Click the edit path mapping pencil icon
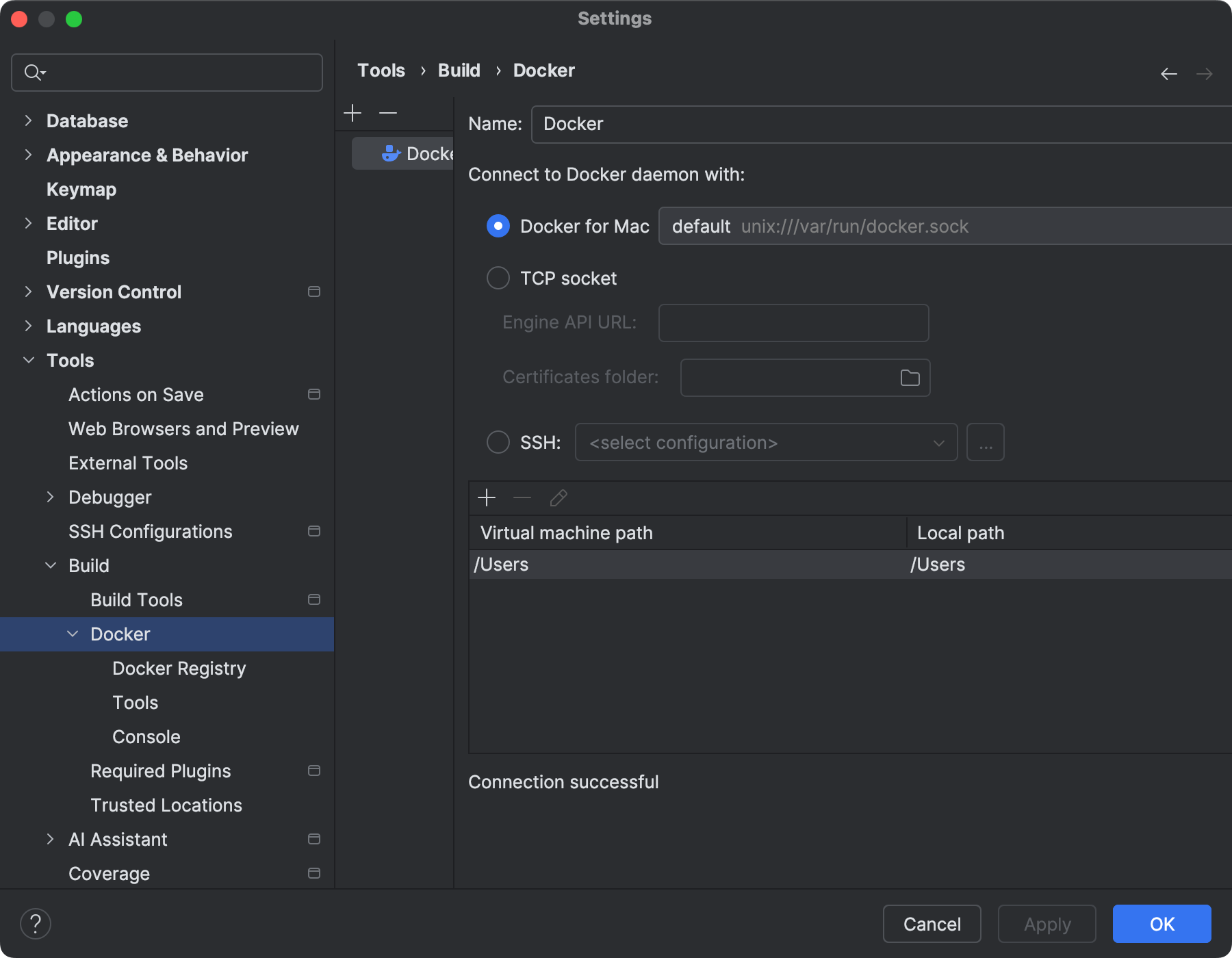Viewport: 1232px width, 958px height. [559, 497]
